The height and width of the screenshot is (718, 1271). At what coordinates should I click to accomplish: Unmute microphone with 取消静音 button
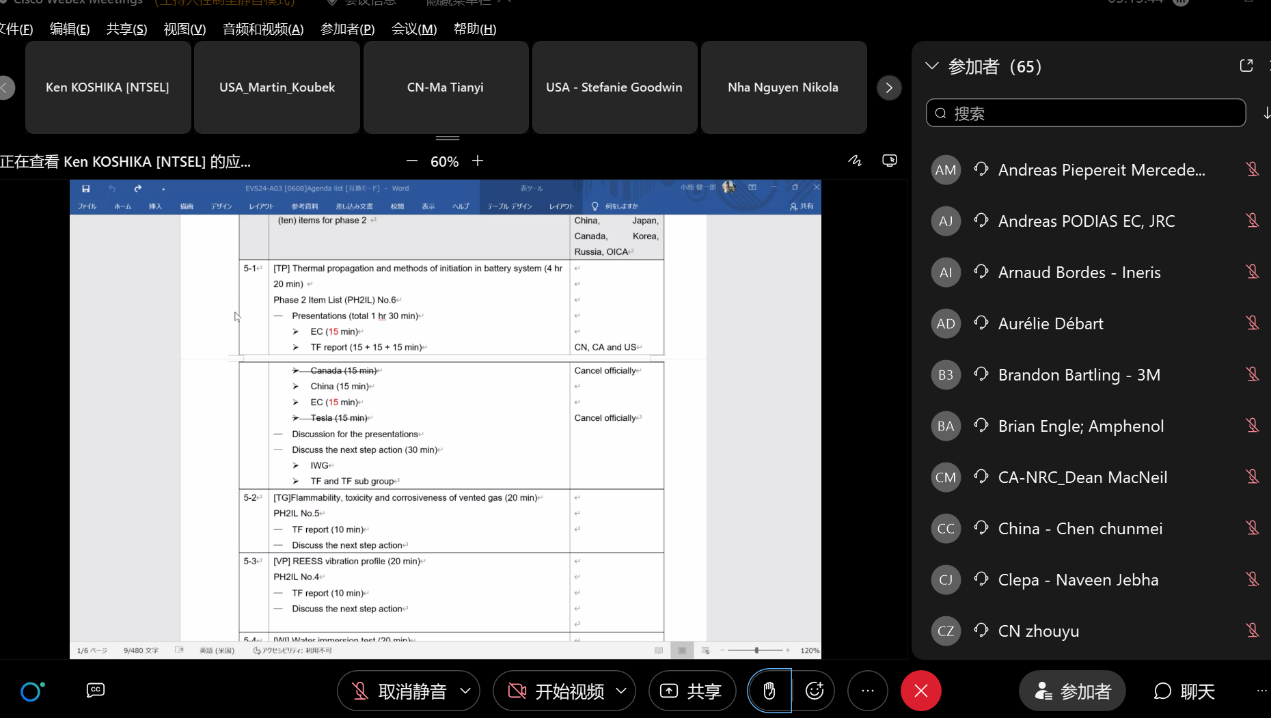[x=400, y=691]
